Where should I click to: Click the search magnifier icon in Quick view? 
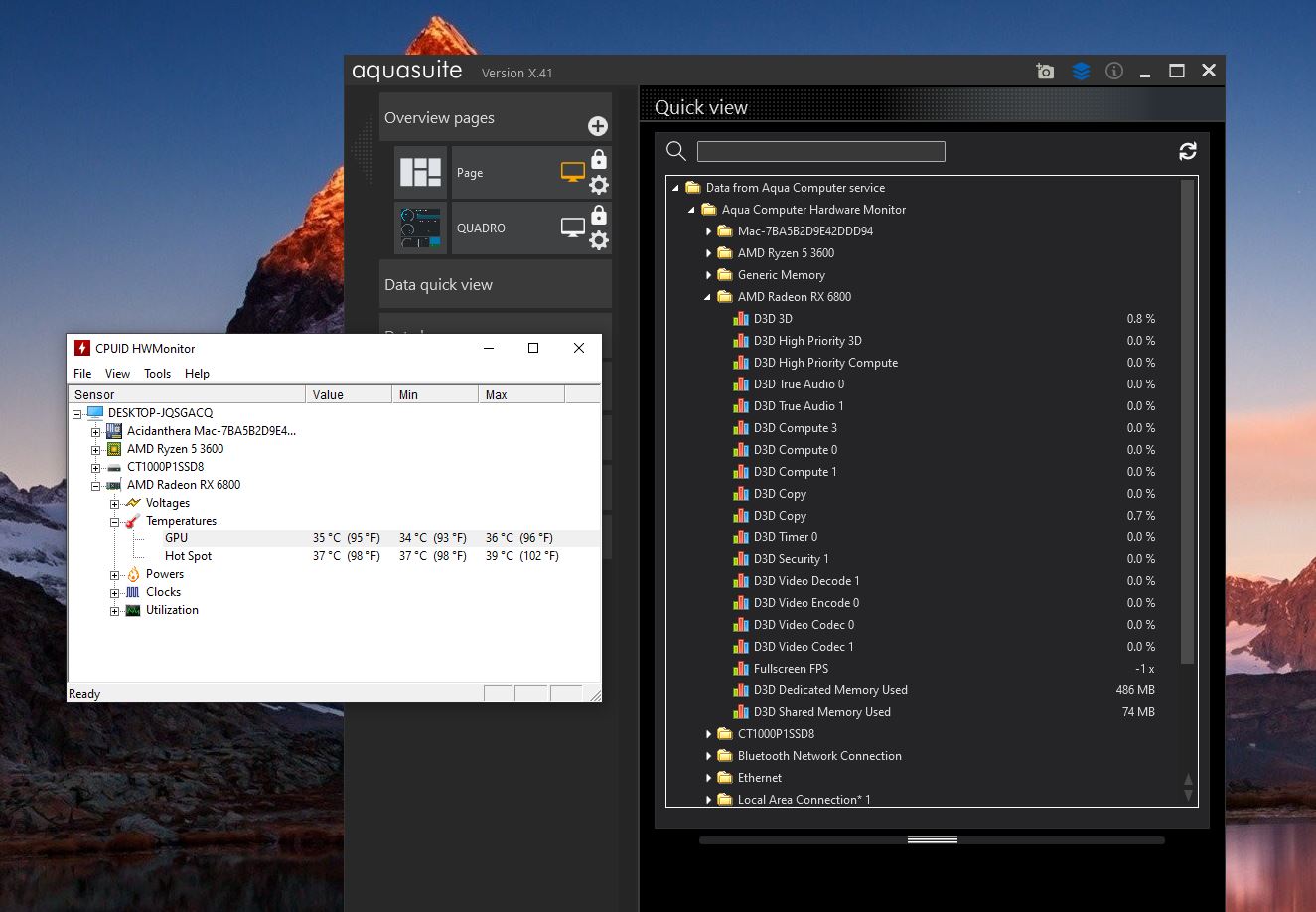click(x=676, y=151)
